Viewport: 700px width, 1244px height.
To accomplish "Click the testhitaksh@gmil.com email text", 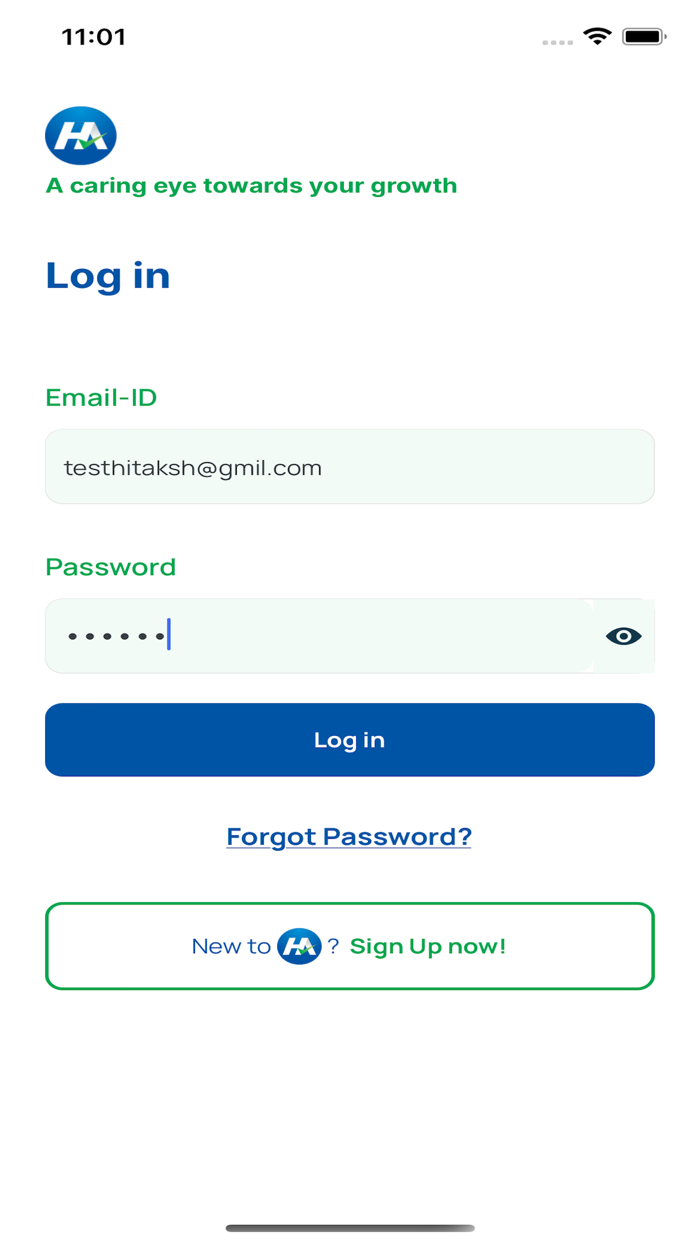I will (x=193, y=468).
